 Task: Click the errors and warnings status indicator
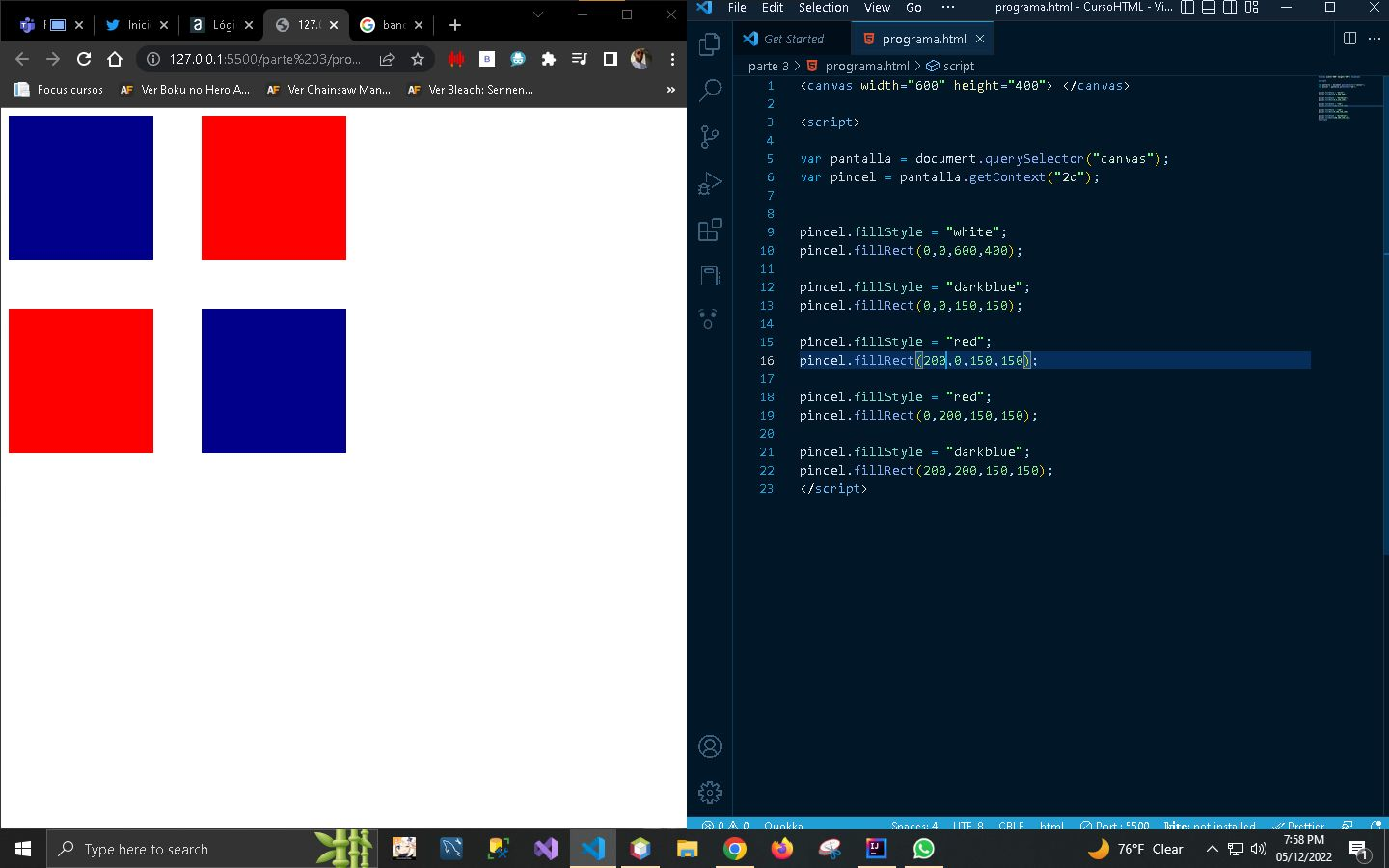click(725, 826)
